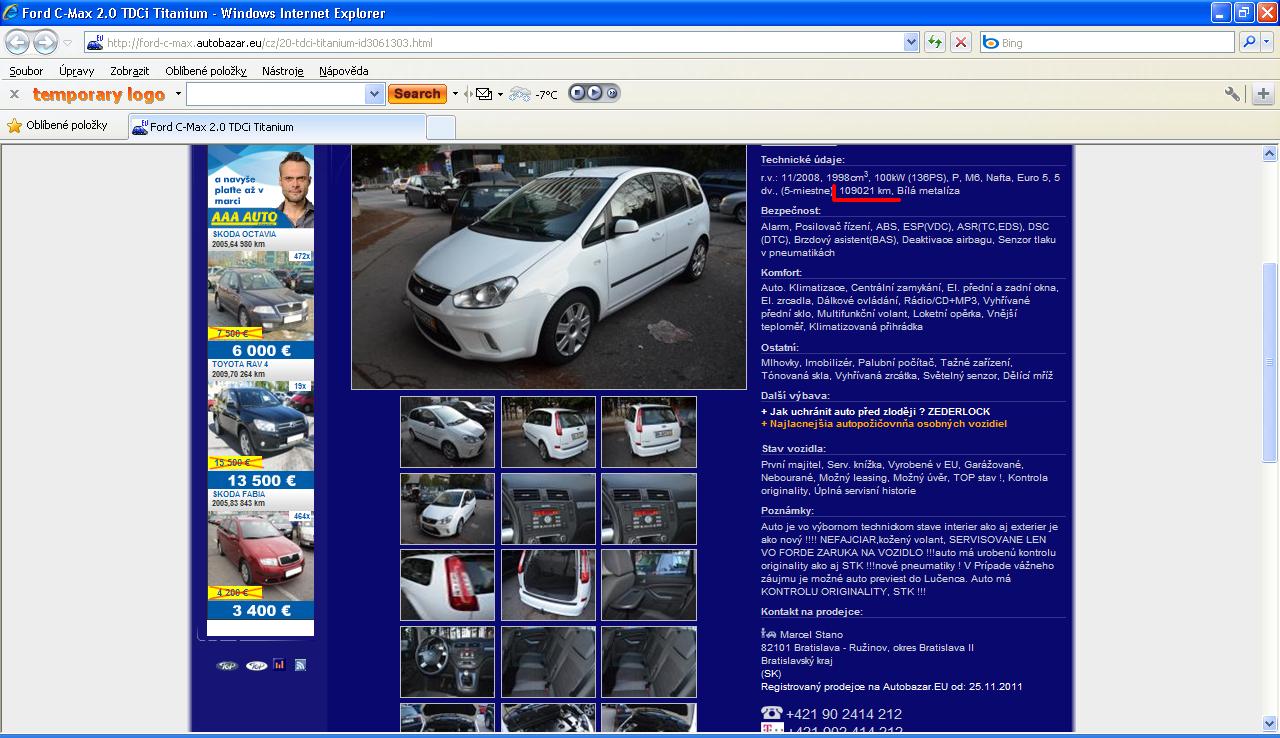
Task: Click the weather cloud icon showing -7°C
Action: pos(520,94)
